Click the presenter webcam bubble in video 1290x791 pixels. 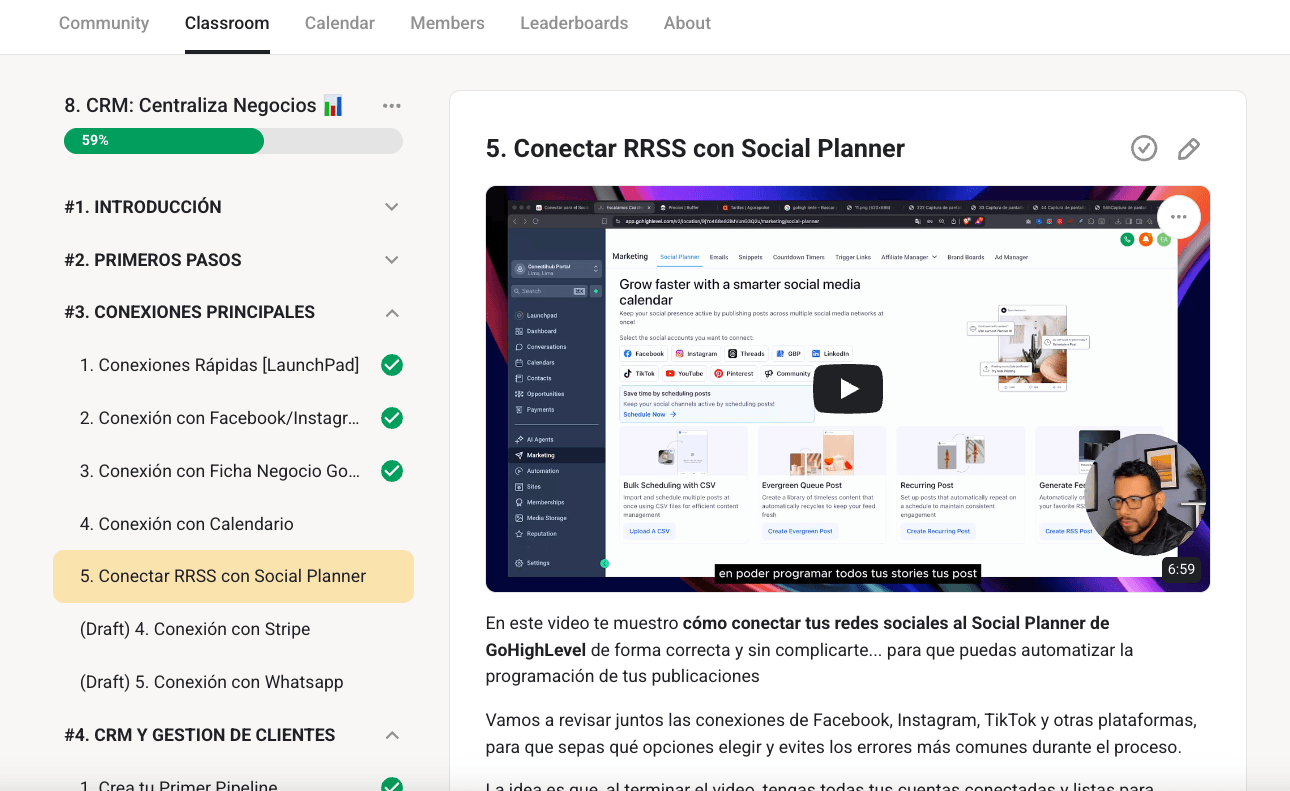1145,494
